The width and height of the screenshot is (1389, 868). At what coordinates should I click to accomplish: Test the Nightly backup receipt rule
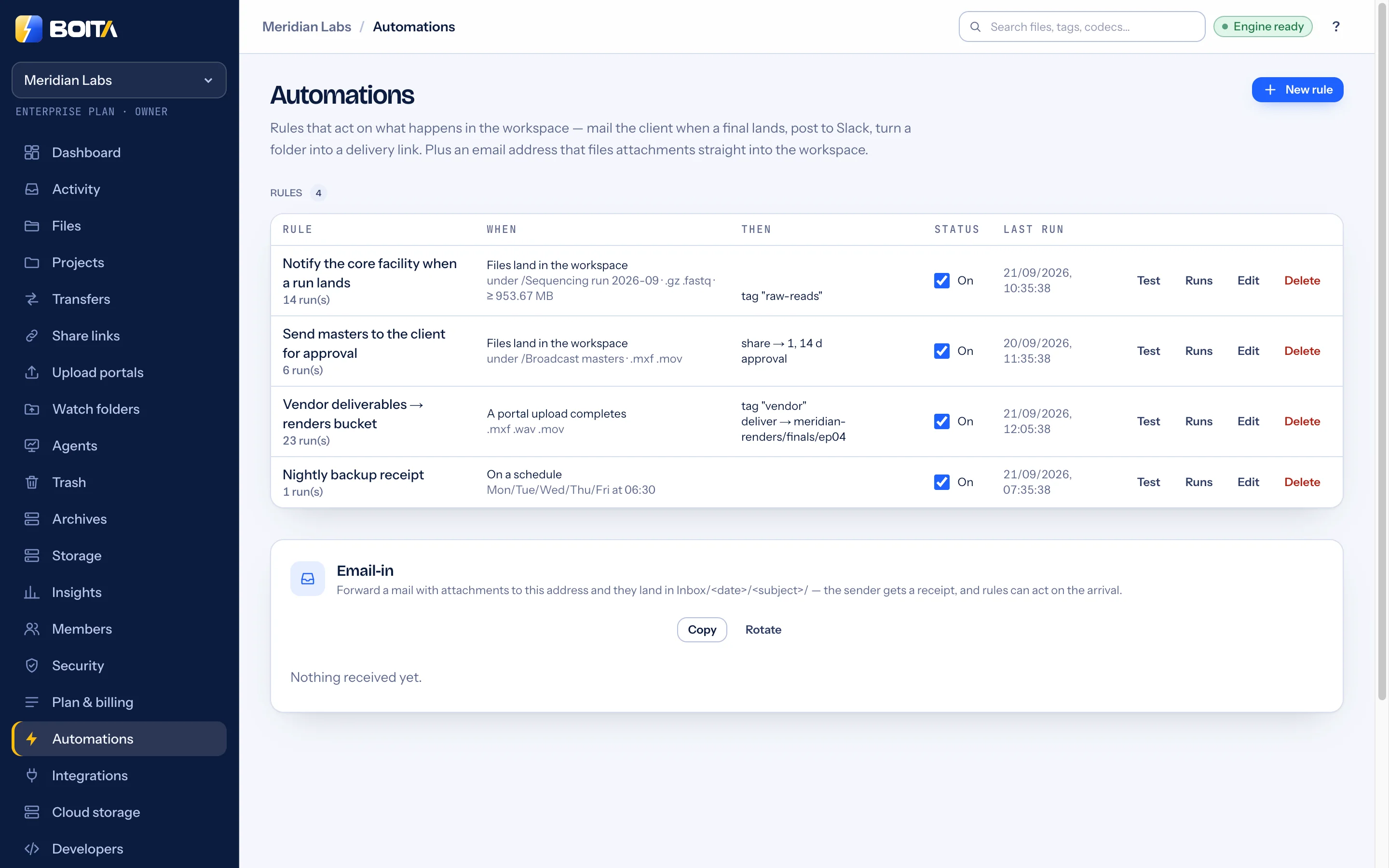click(x=1148, y=482)
